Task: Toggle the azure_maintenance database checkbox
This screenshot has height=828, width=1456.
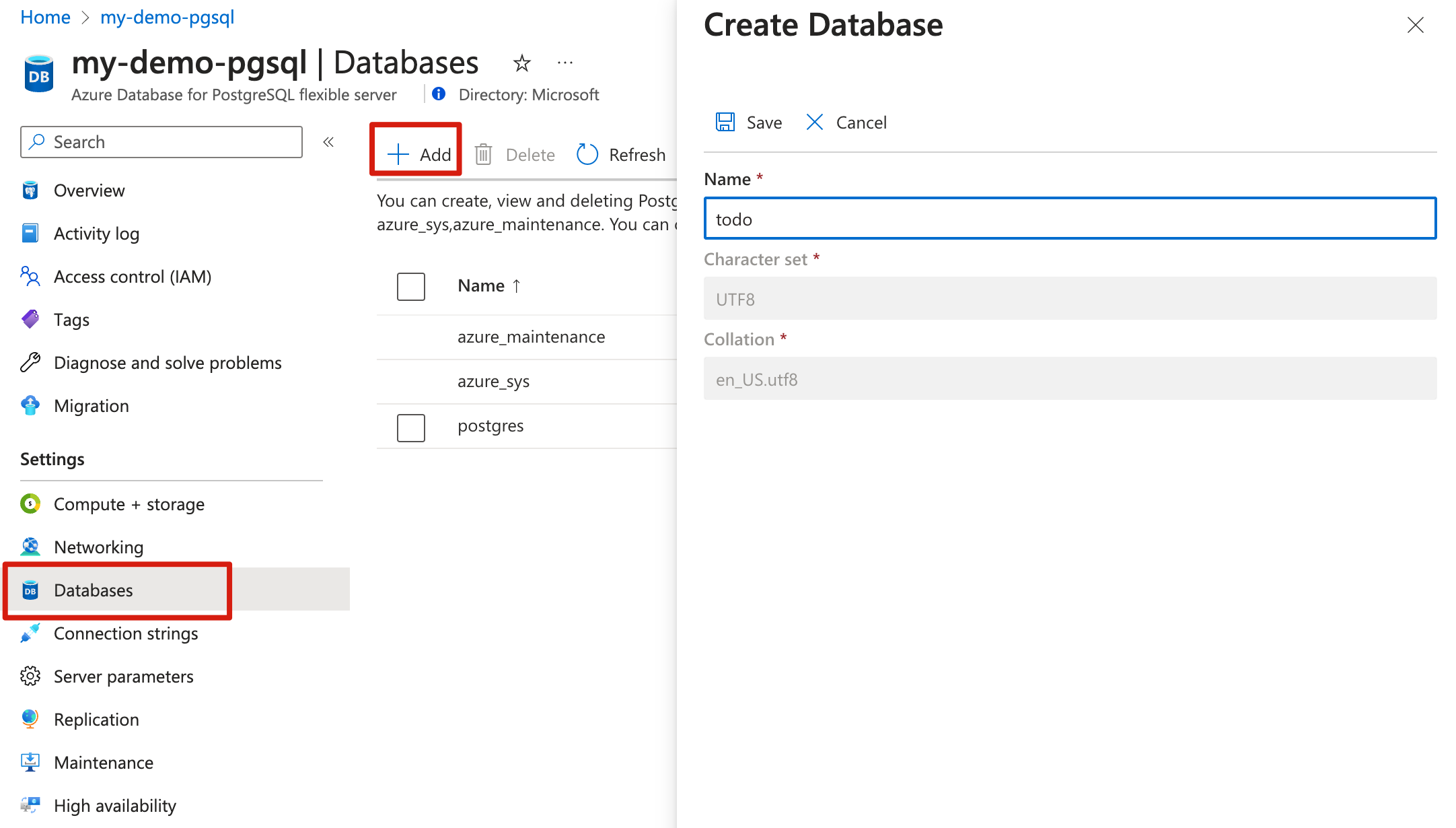Action: (x=411, y=336)
